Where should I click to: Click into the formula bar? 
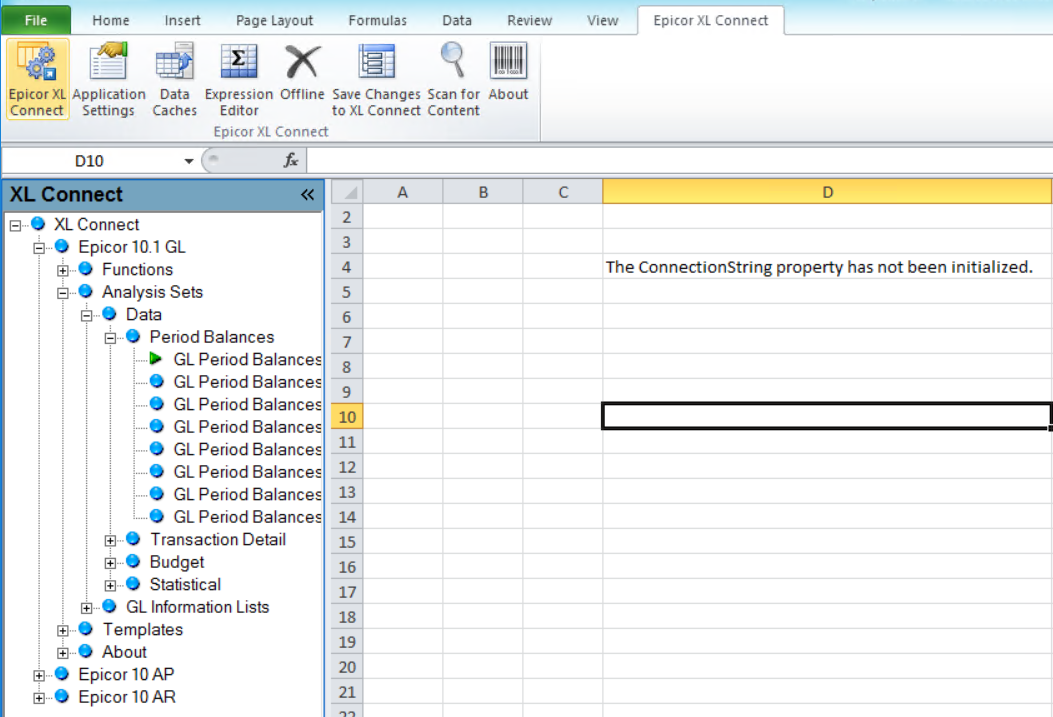pos(678,161)
